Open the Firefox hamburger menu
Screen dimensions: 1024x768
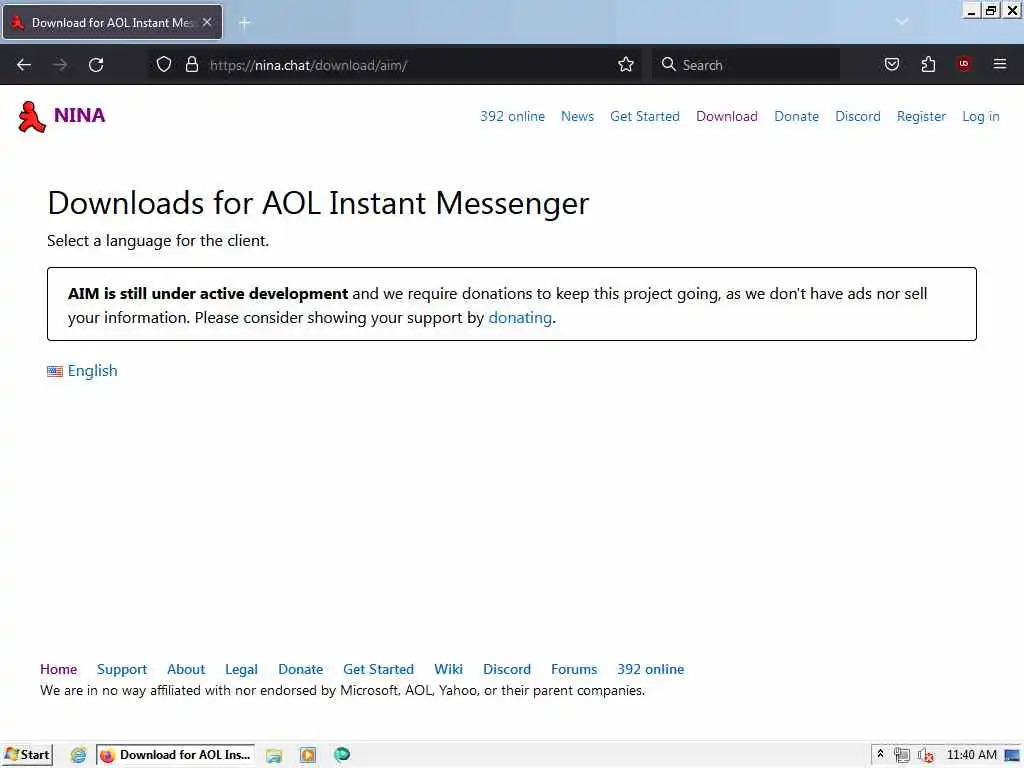coord(1000,64)
